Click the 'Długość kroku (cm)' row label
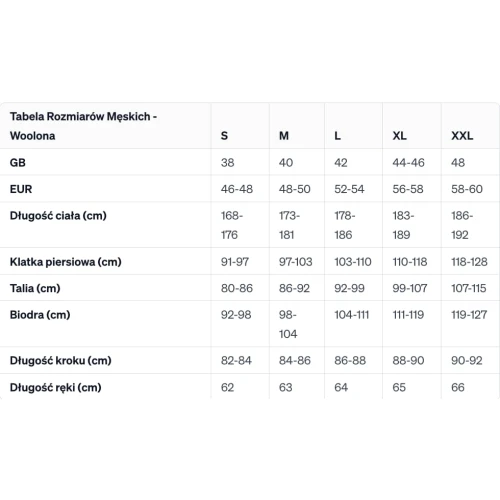The height and width of the screenshot is (500, 500). [x=60, y=360]
